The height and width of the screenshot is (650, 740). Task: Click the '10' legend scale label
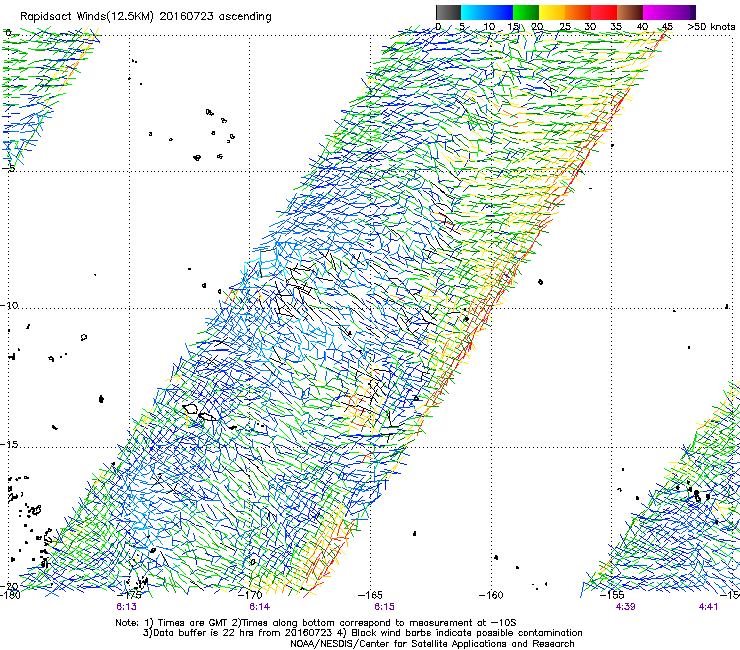(x=489, y=26)
